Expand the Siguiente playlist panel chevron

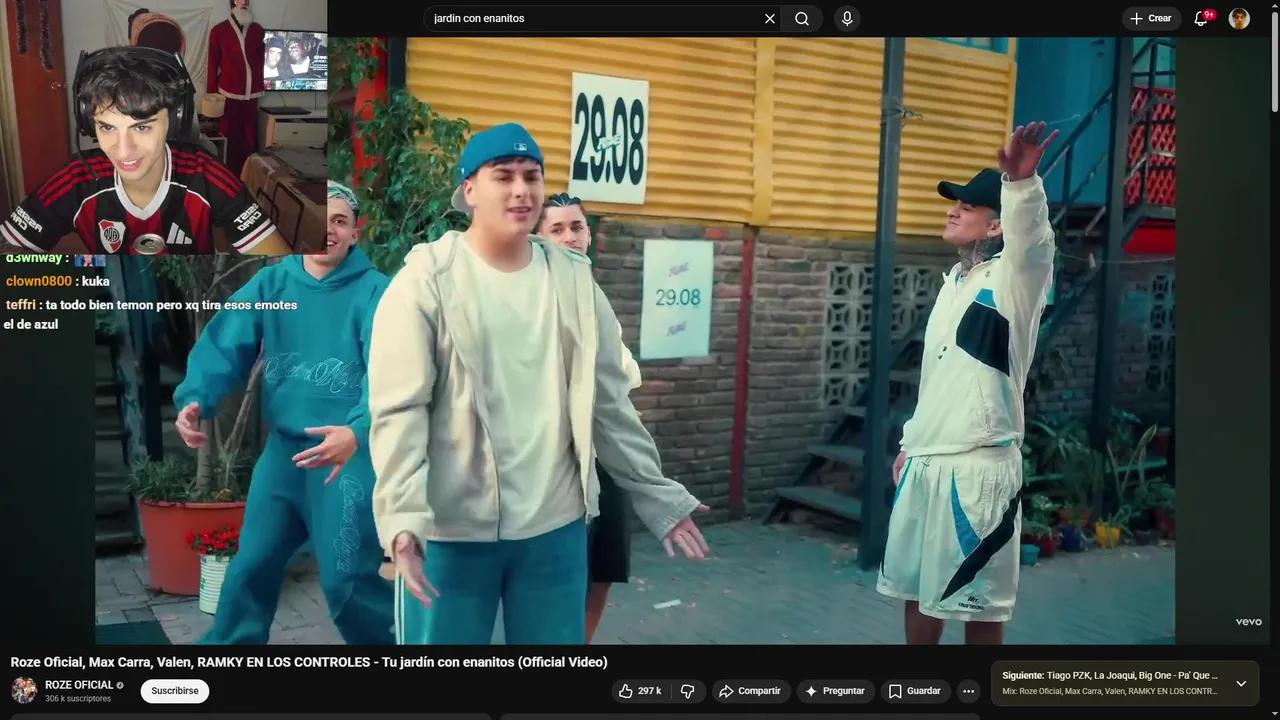(x=1241, y=684)
